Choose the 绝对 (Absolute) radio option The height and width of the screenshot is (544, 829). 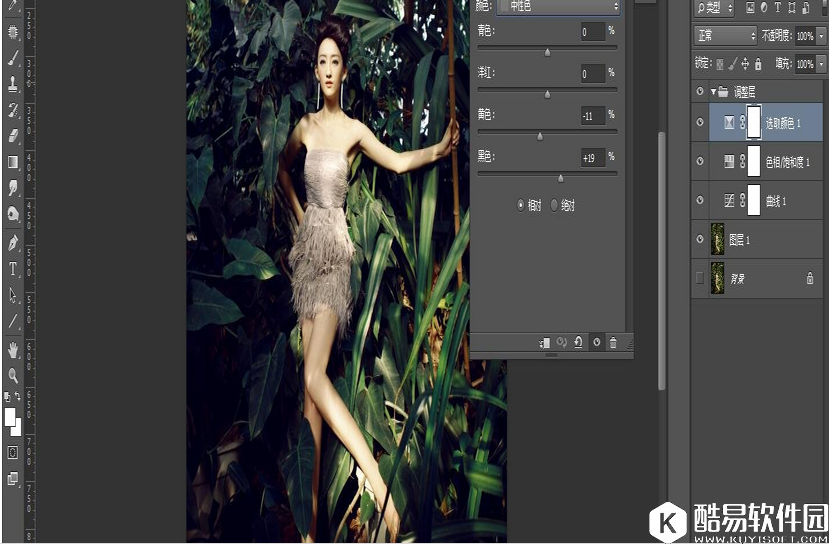coord(554,205)
